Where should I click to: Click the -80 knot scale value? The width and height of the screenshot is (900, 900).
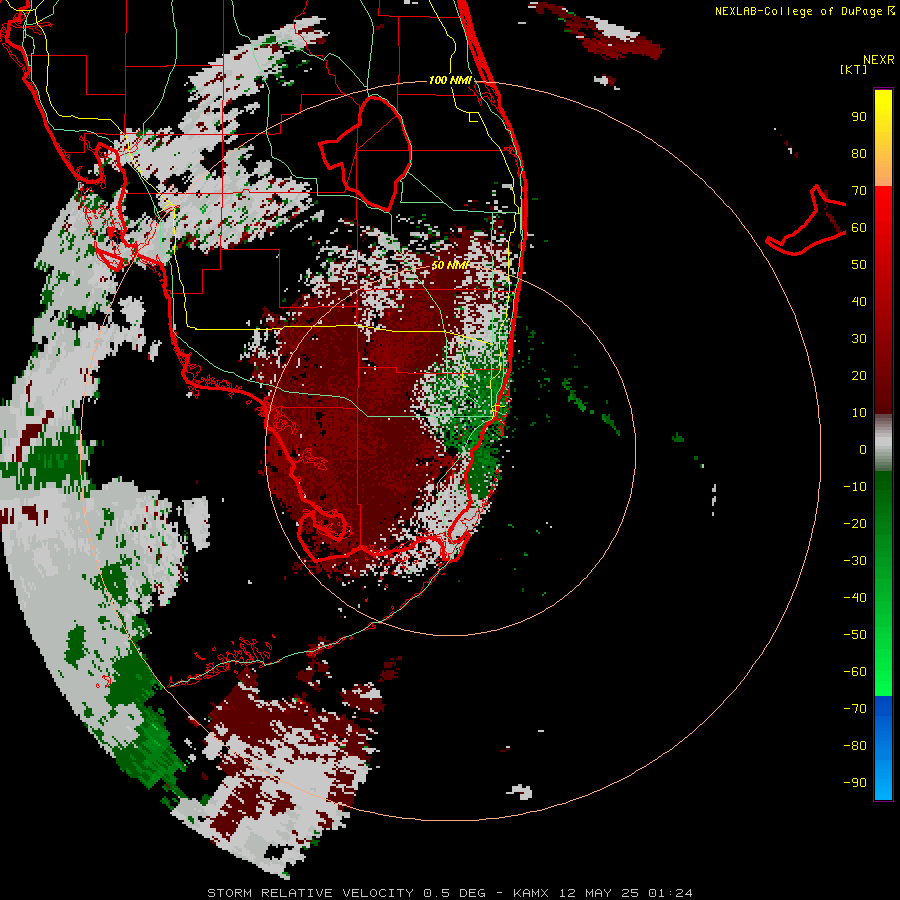[x=855, y=746]
